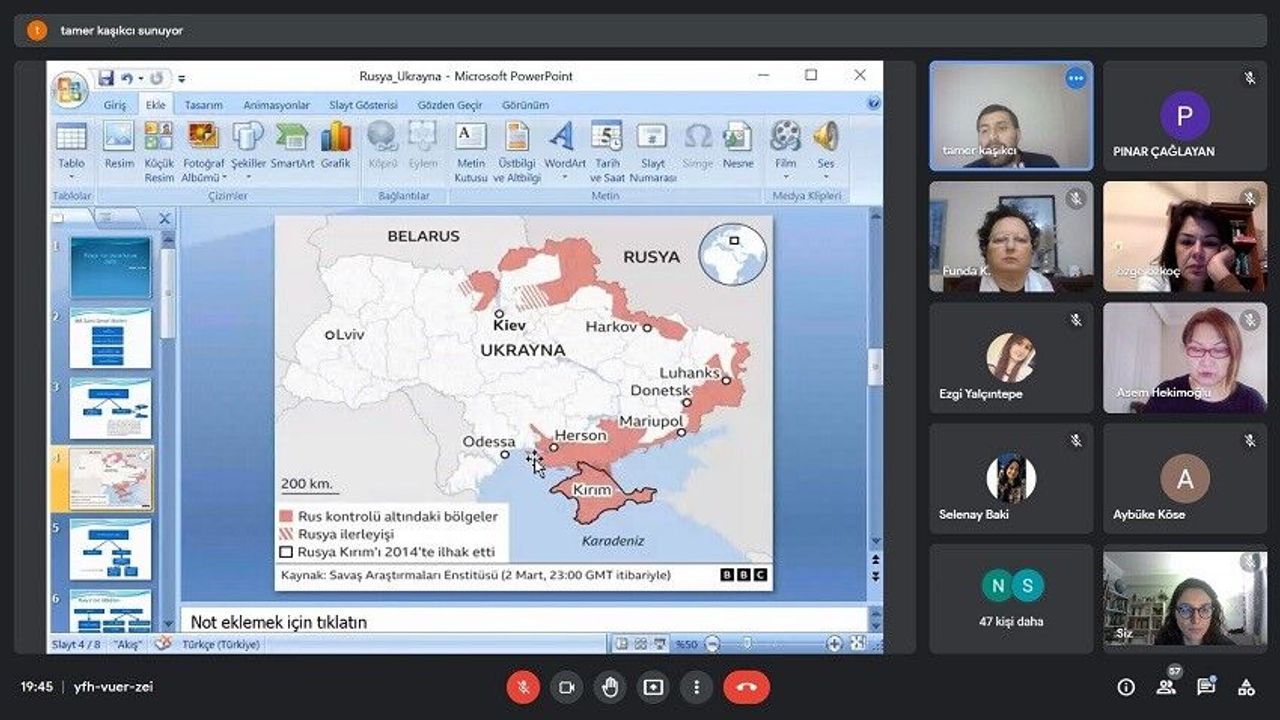1280x720 pixels.
Task: Open the SmartArt insert tool
Action: pyautogui.click(x=292, y=145)
